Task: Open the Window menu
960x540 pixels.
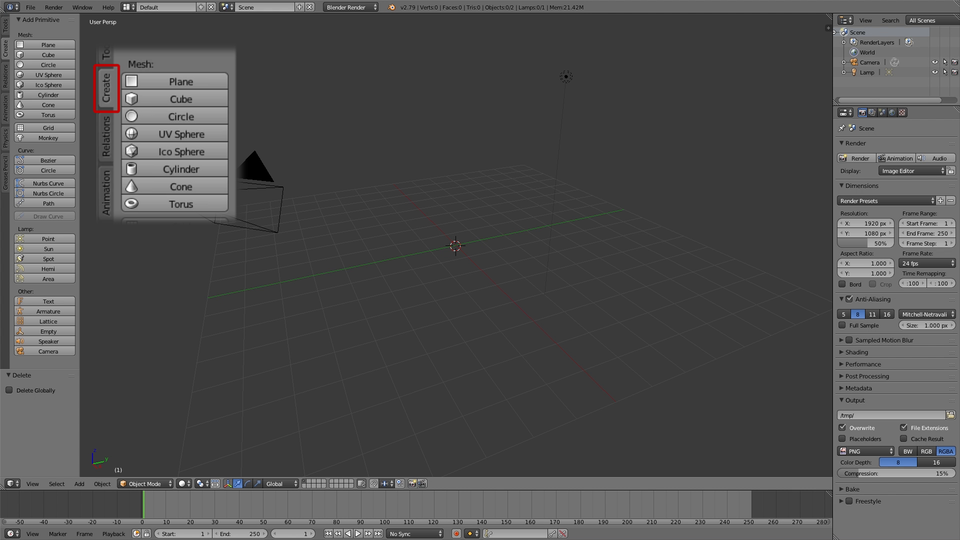Action: (82, 7)
